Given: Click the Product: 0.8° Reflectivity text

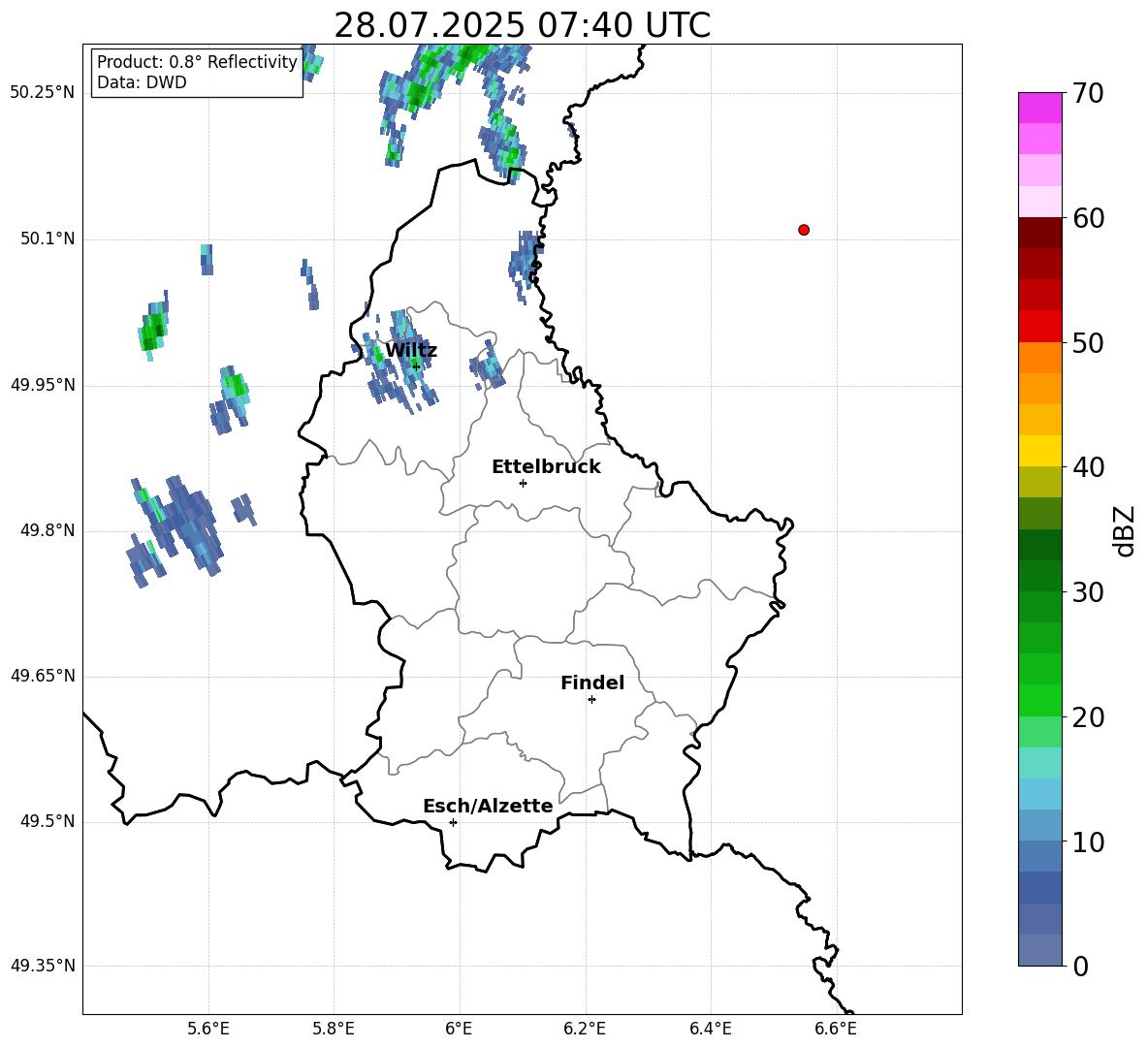Looking at the screenshot, I should coord(197,62).
